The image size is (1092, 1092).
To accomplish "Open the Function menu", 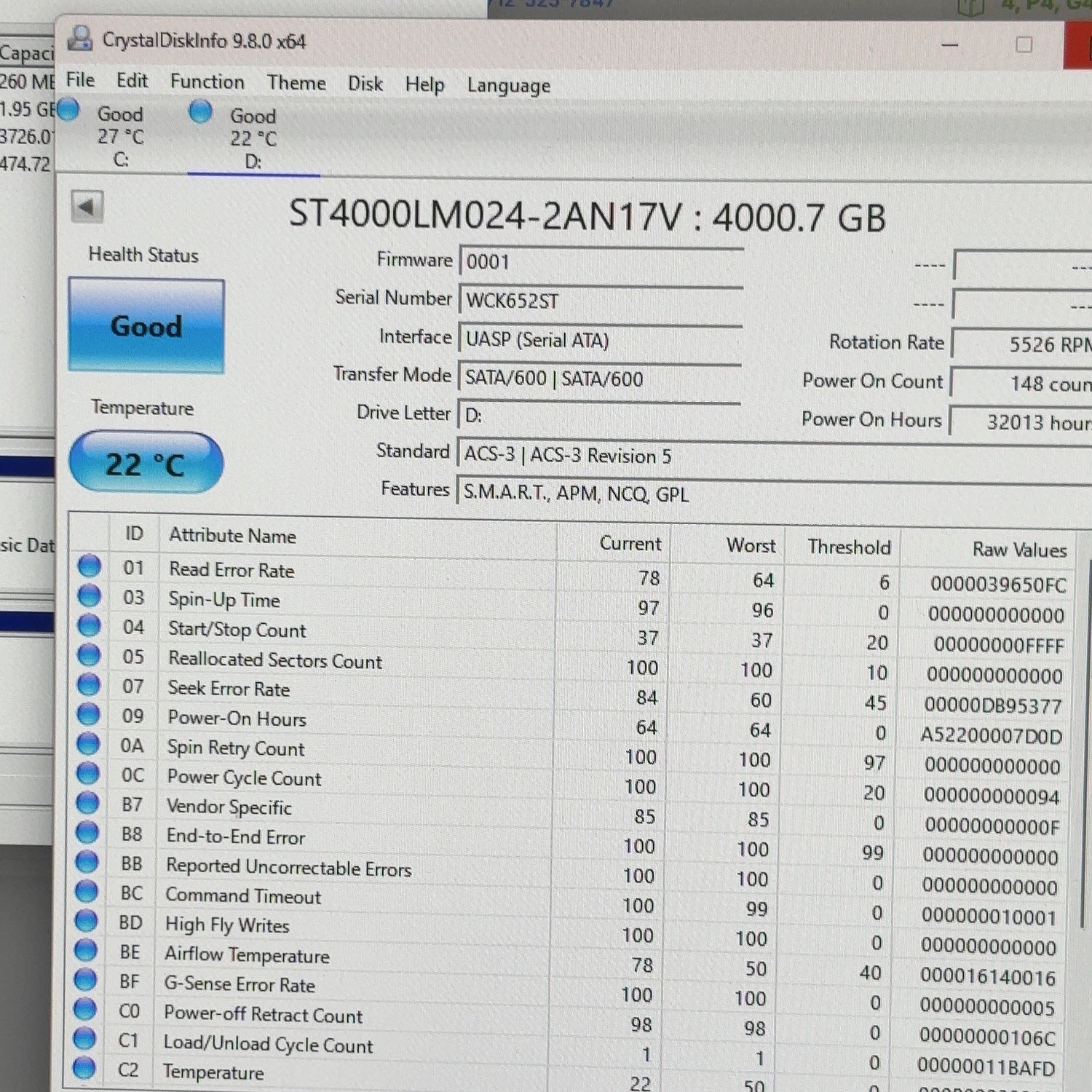I will tap(207, 82).
